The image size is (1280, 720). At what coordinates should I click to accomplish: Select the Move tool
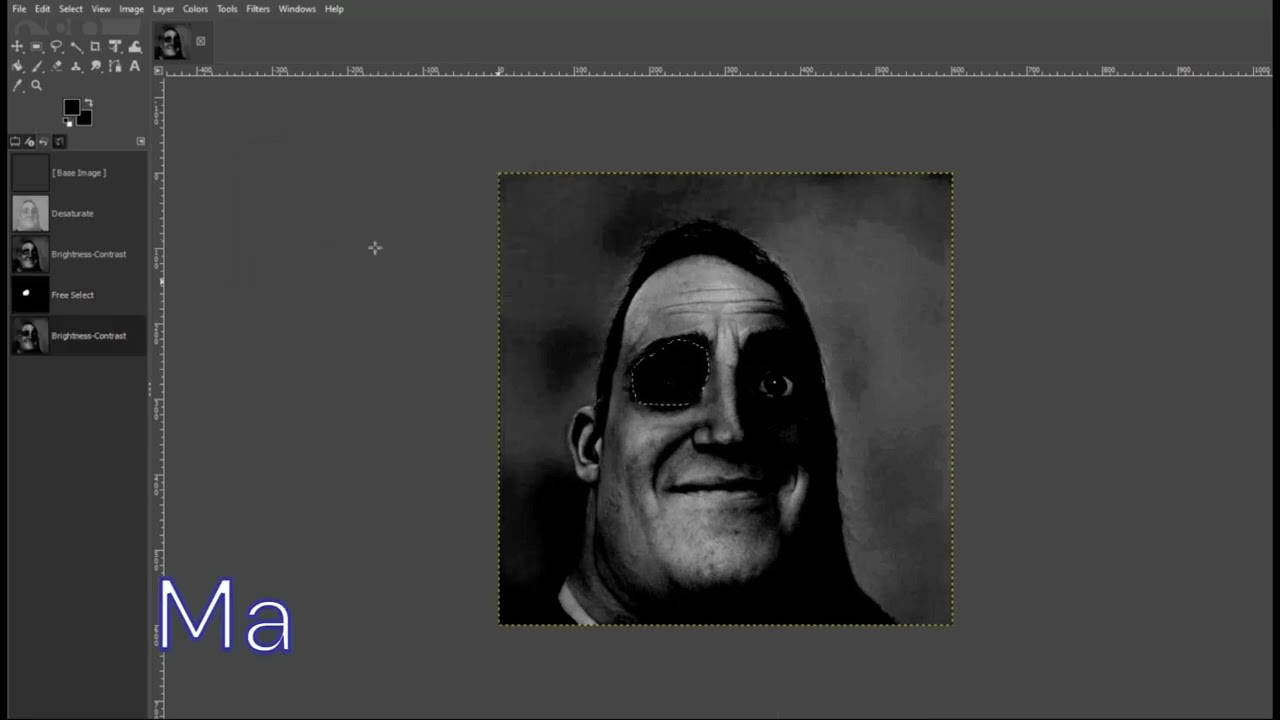click(17, 46)
